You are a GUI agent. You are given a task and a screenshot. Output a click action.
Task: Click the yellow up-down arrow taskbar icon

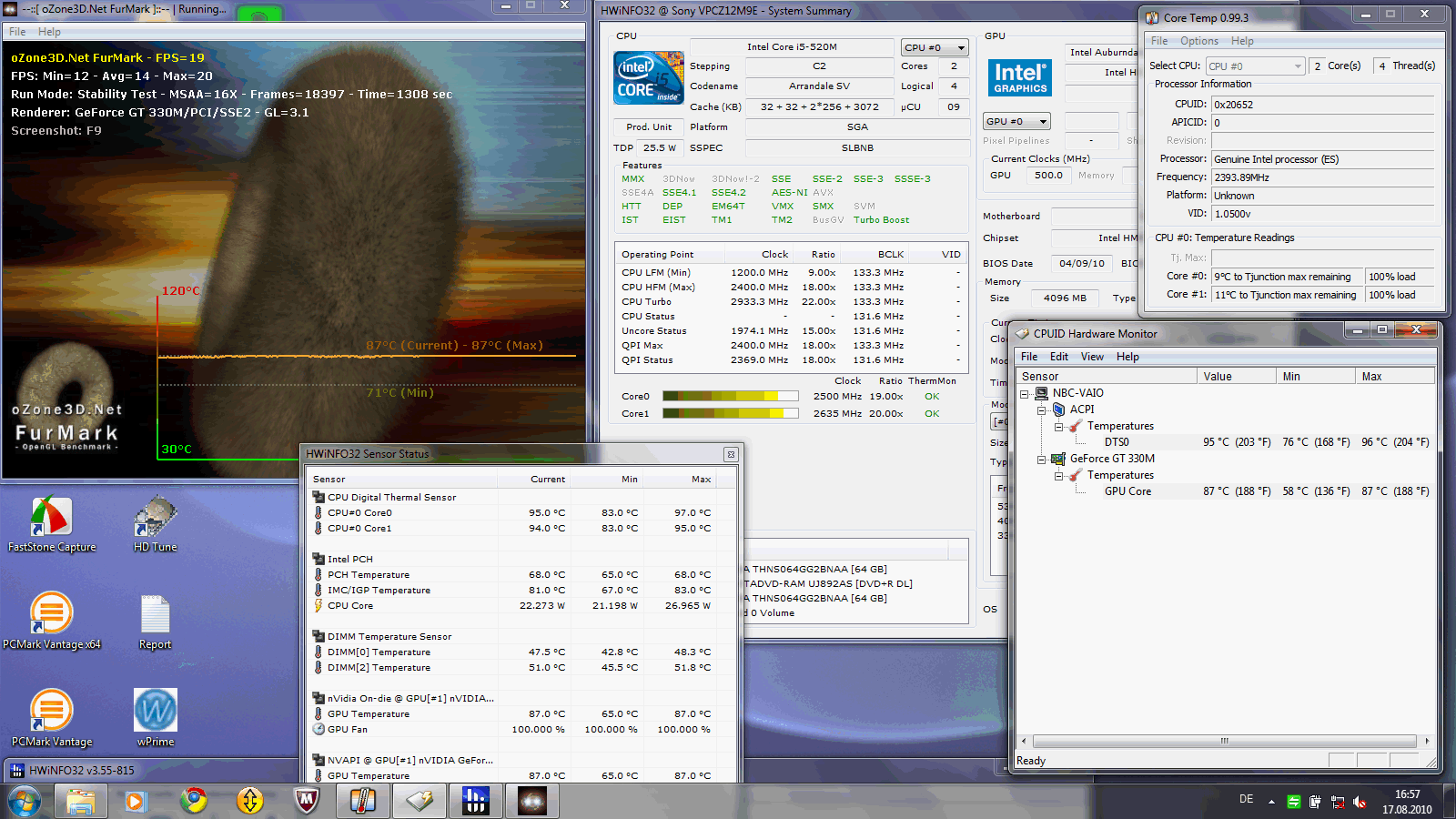click(249, 802)
